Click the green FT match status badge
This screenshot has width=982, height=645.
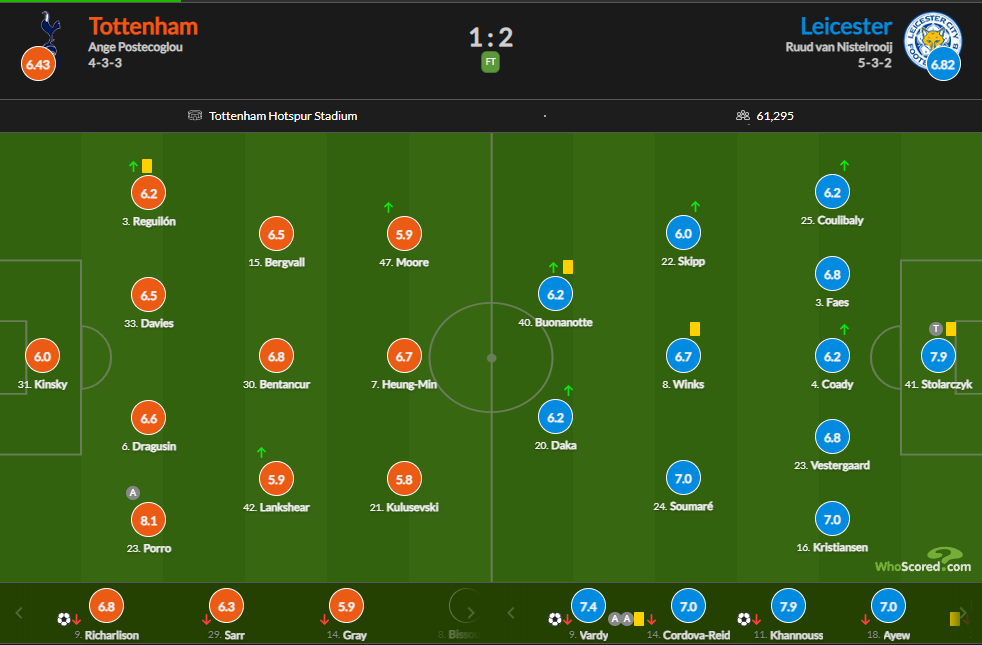(490, 62)
